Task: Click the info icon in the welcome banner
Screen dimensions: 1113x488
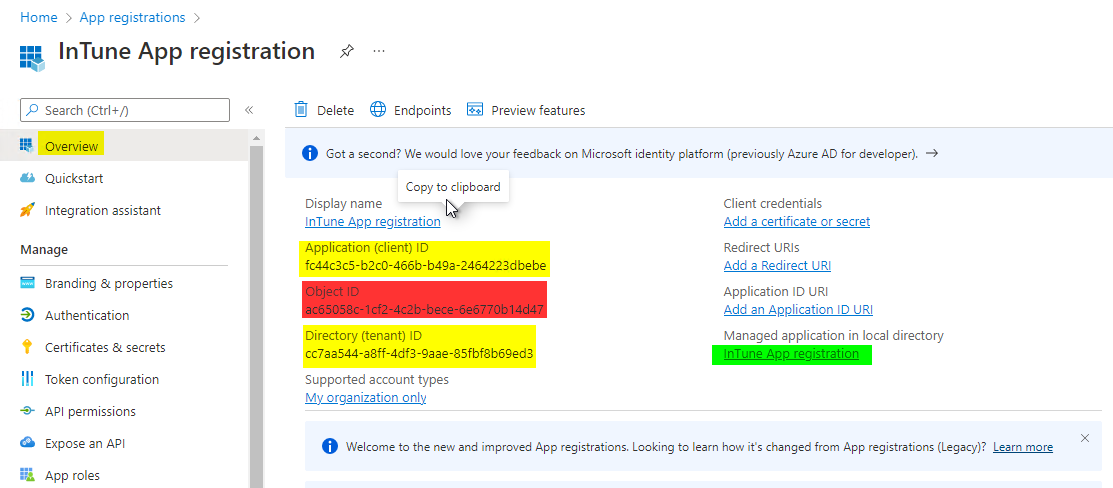Action: tap(329, 446)
